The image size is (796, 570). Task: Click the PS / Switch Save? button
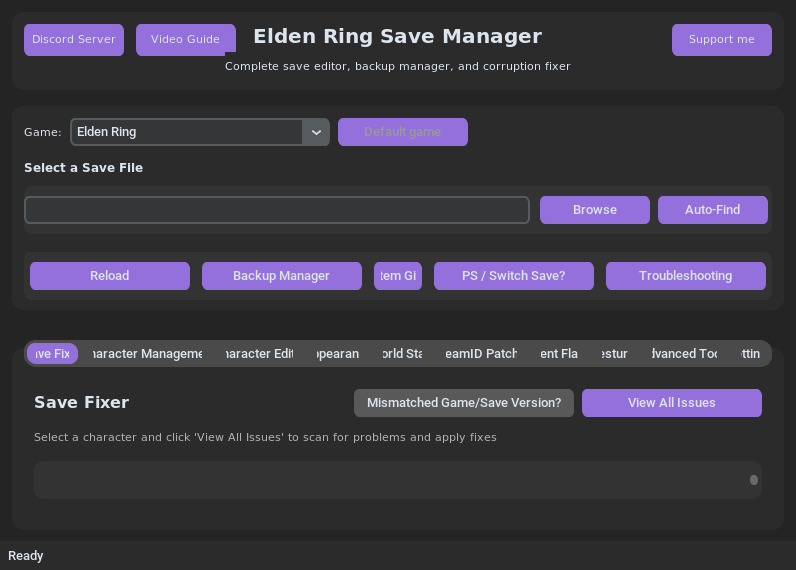click(513, 276)
